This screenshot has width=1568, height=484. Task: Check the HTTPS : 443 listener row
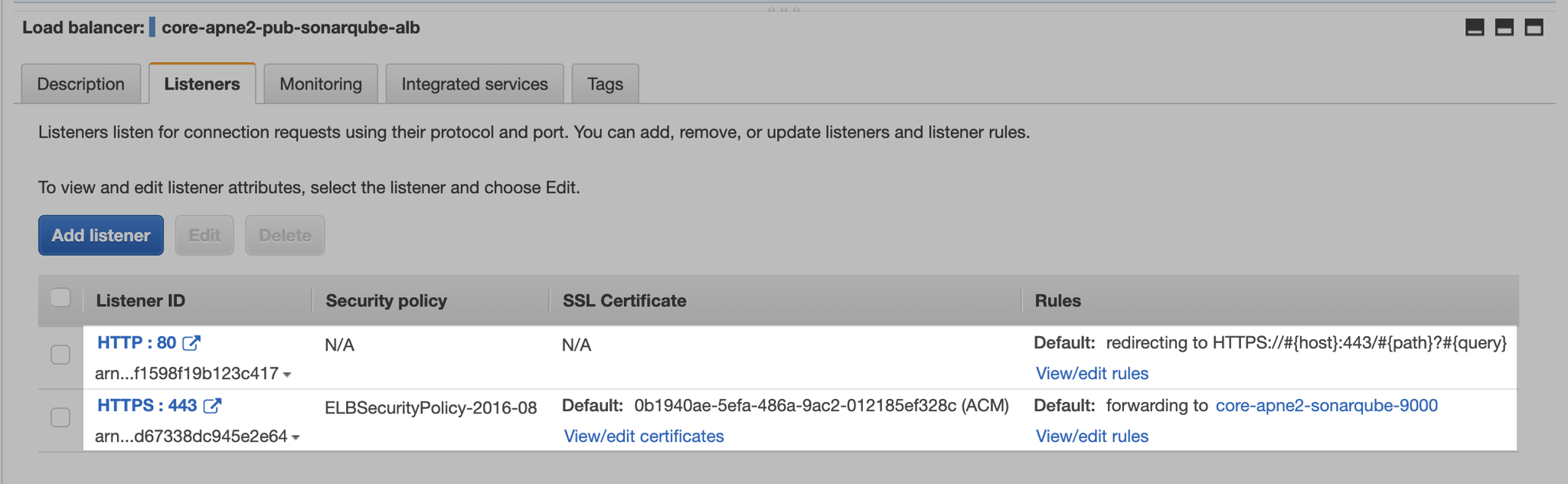60,417
